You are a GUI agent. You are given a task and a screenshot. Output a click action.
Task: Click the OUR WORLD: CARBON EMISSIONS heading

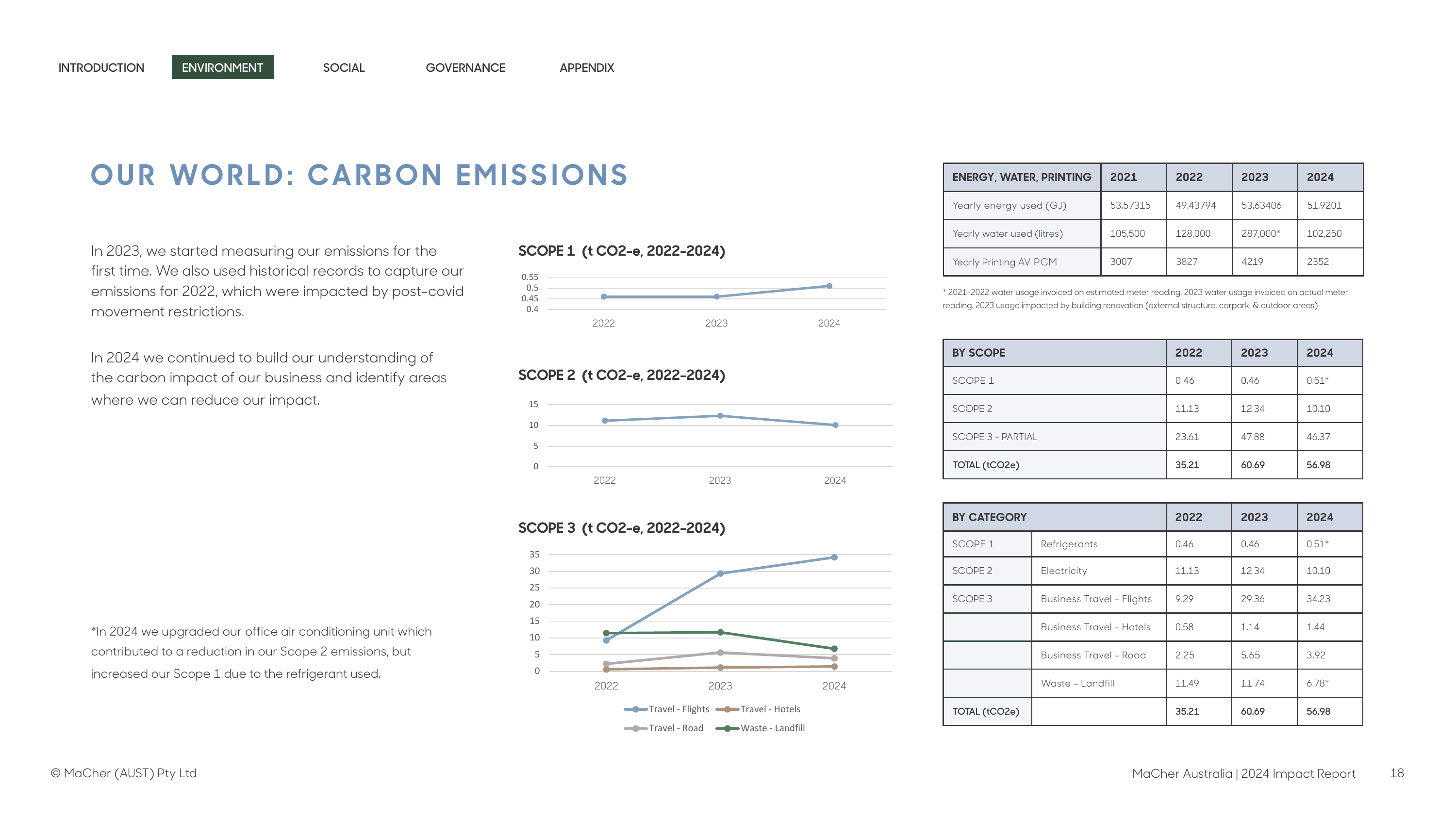(360, 175)
